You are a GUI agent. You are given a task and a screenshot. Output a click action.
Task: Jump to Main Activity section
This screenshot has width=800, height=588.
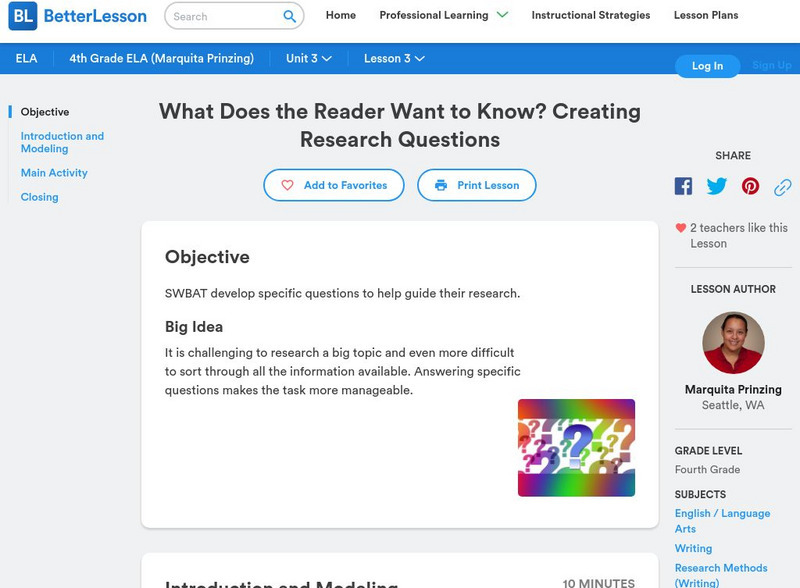54,173
